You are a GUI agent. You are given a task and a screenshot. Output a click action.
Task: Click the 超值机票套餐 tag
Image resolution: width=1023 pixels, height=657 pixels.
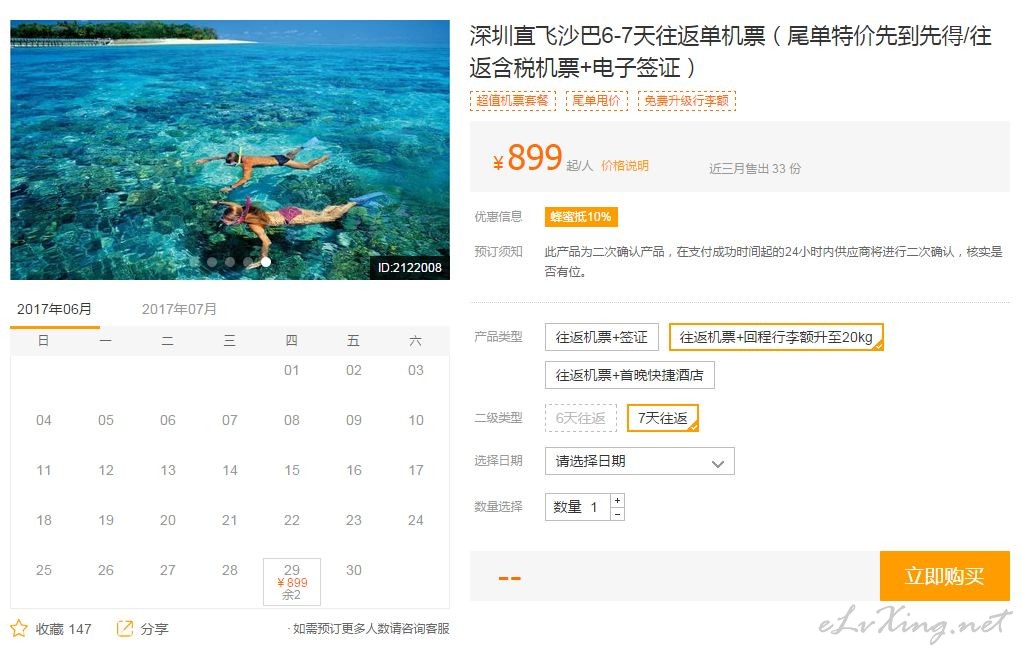(513, 100)
